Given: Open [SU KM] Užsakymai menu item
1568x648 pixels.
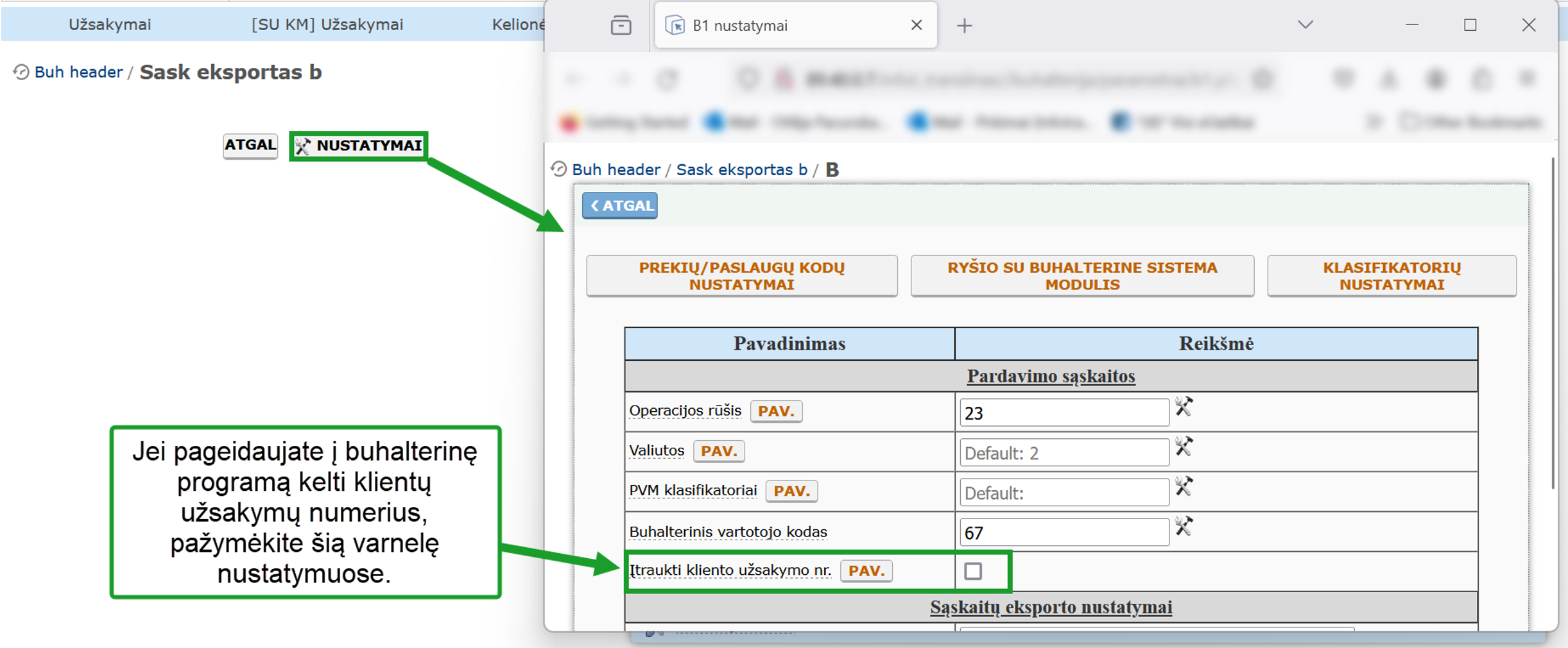Looking at the screenshot, I should click(x=327, y=24).
